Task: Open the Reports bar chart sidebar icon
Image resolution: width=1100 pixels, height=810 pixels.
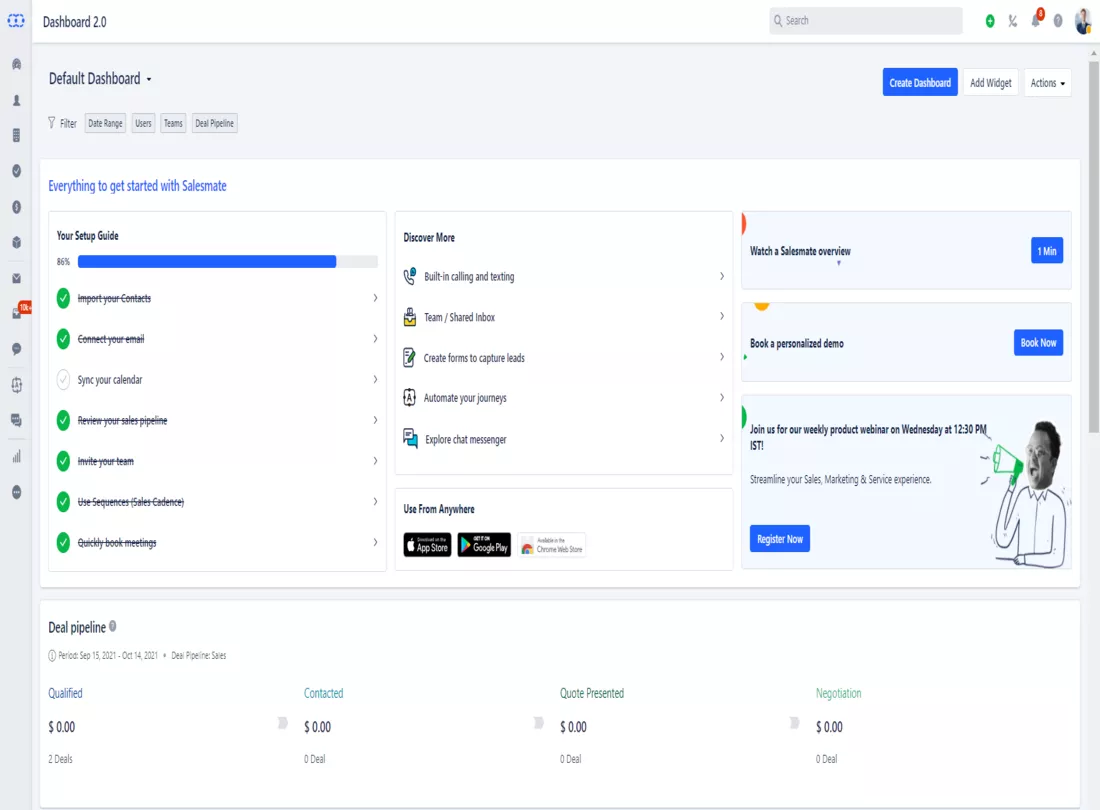Action: [16, 457]
